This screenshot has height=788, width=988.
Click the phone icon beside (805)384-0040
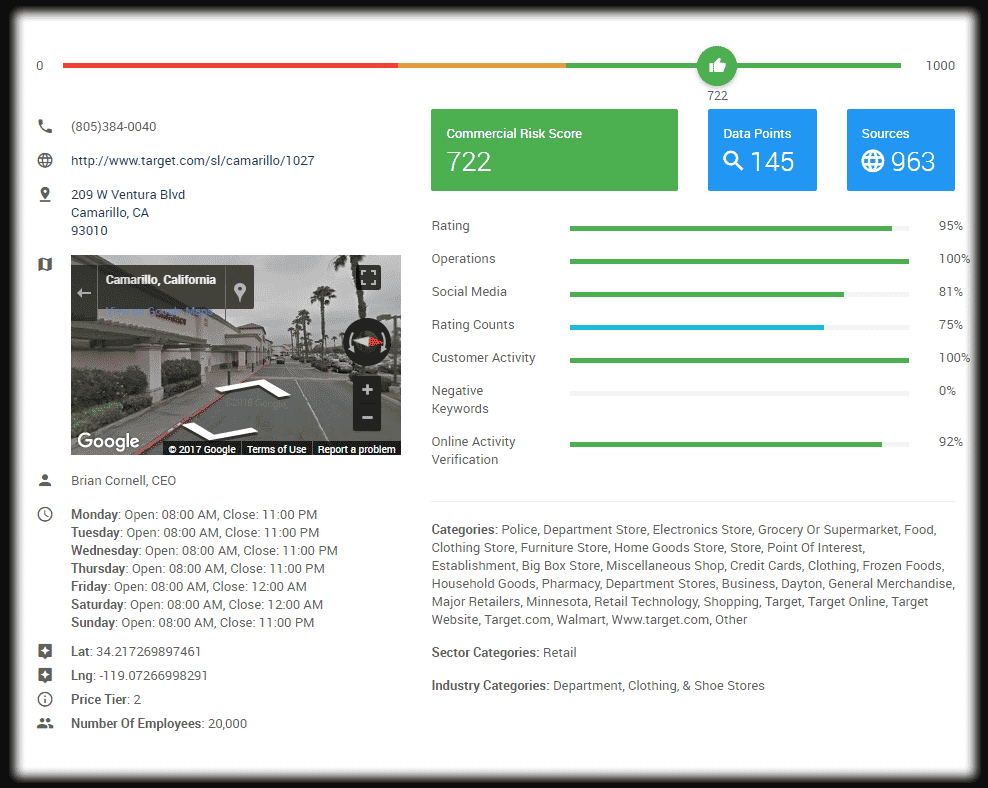[45, 126]
